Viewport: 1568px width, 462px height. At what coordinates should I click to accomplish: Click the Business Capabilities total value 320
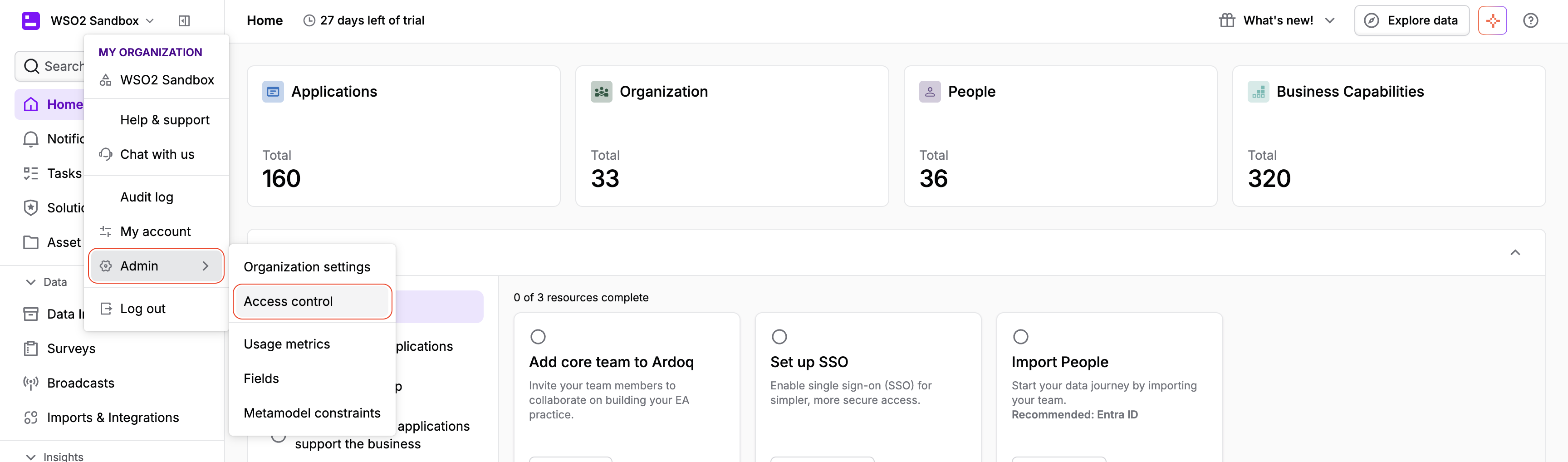click(x=1269, y=179)
